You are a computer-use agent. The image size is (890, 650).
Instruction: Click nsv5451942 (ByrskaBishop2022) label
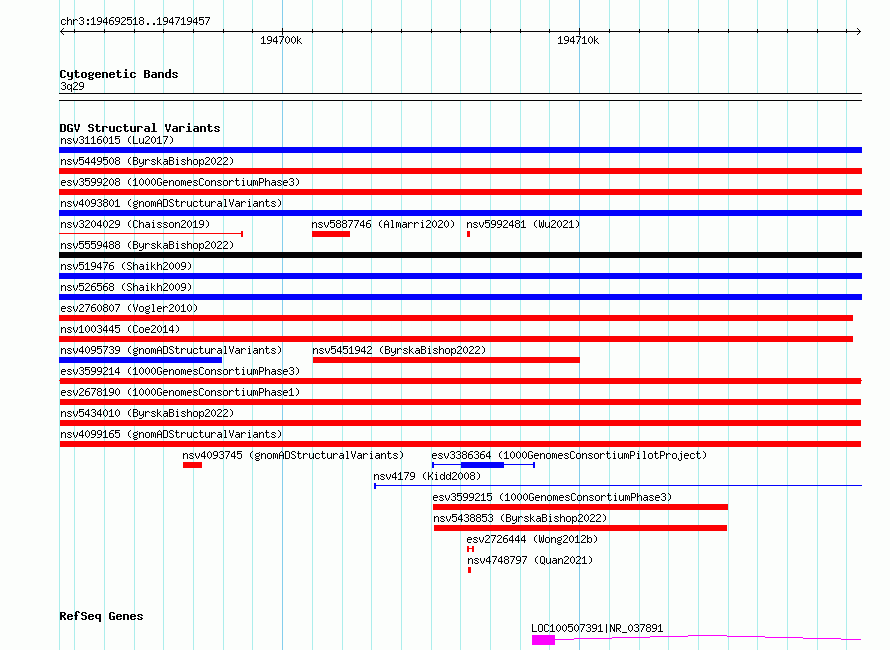pos(399,350)
